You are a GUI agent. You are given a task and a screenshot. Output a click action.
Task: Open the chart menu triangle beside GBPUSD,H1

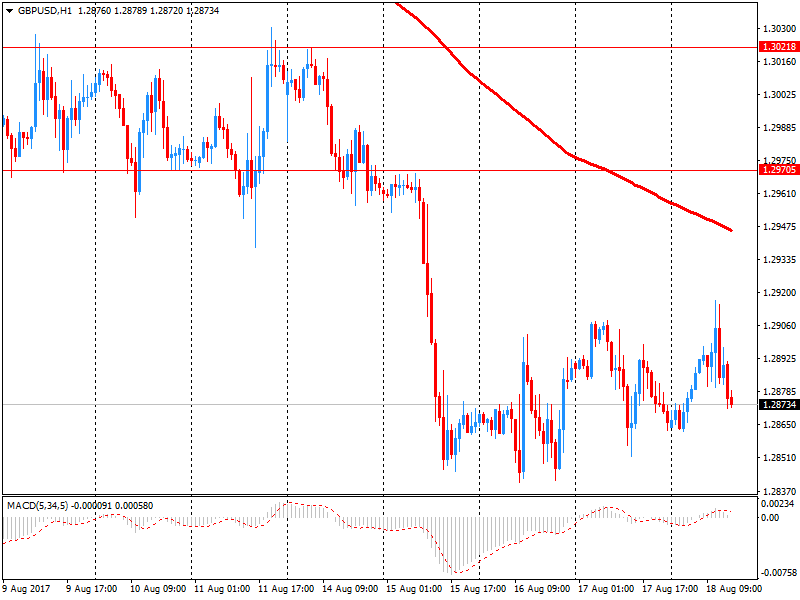click(x=9, y=11)
